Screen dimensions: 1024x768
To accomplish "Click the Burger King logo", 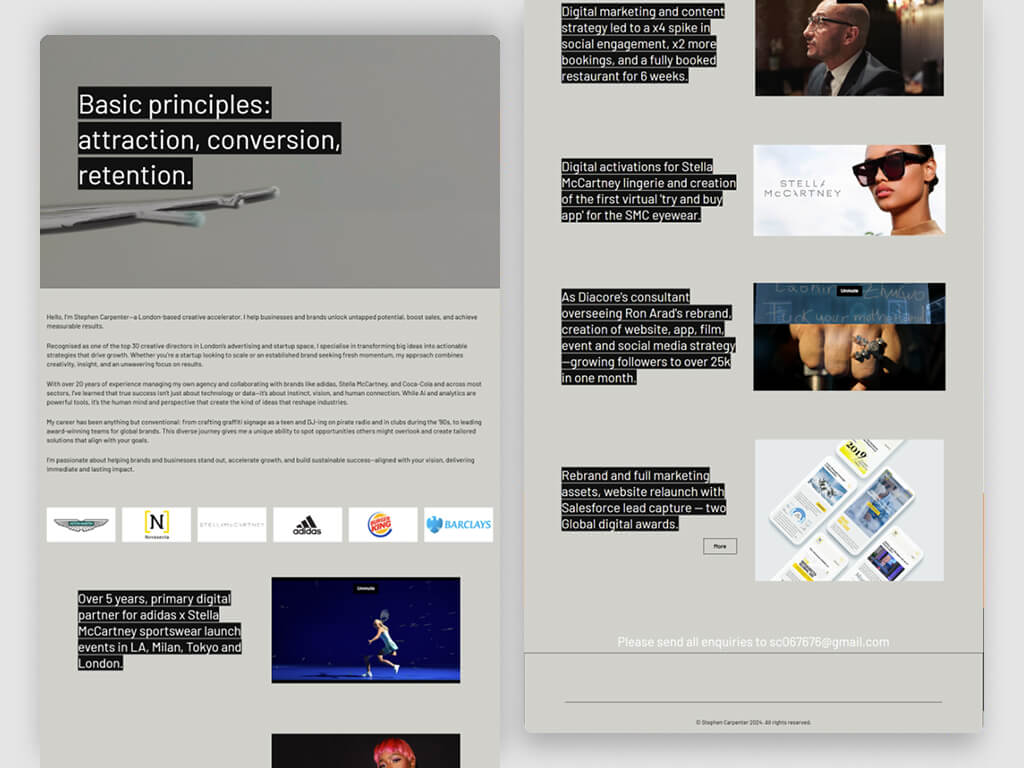I will [382, 524].
